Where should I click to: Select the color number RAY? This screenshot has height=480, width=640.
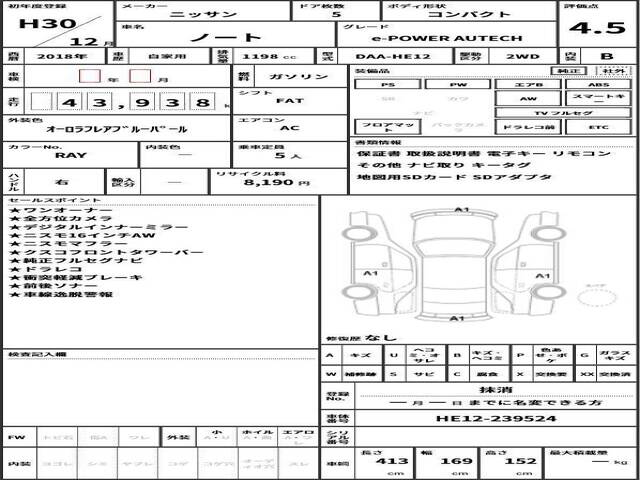click(x=71, y=155)
